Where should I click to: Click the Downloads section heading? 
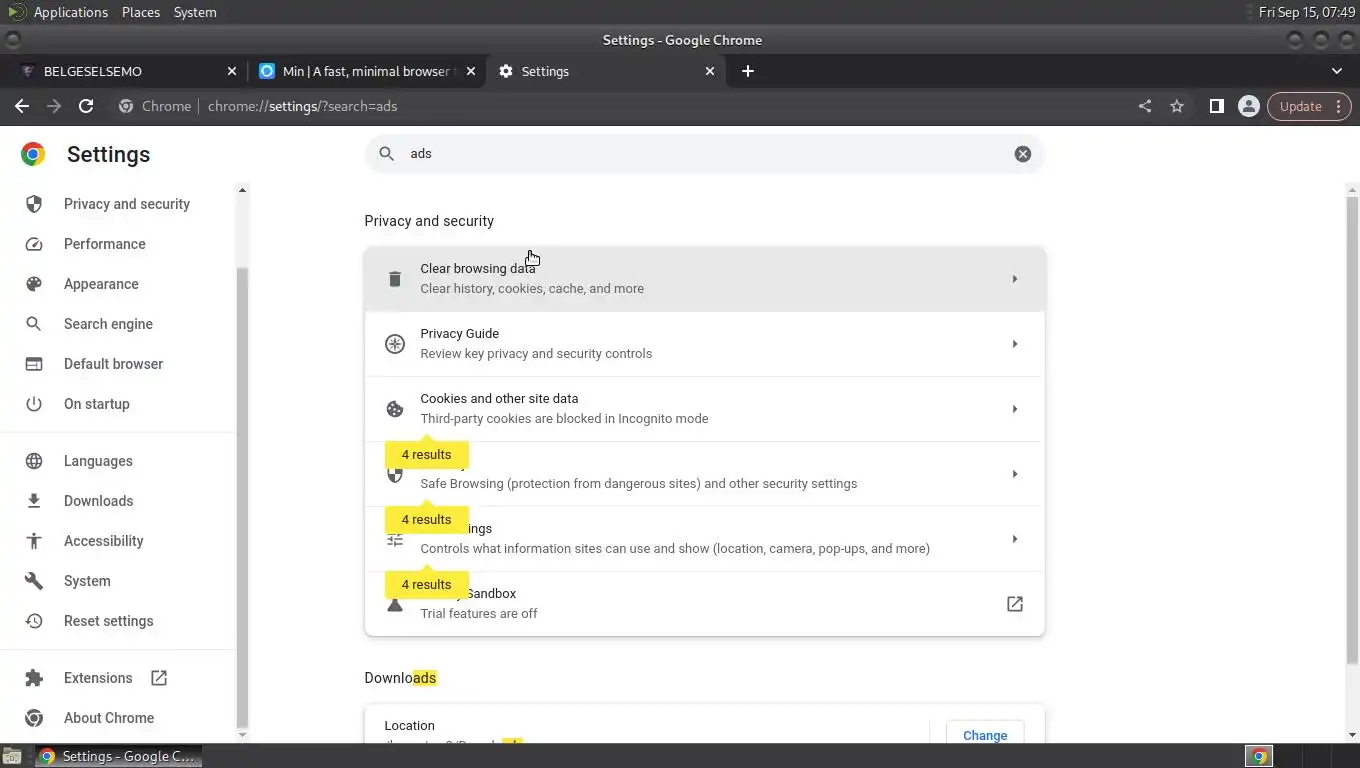[400, 678]
